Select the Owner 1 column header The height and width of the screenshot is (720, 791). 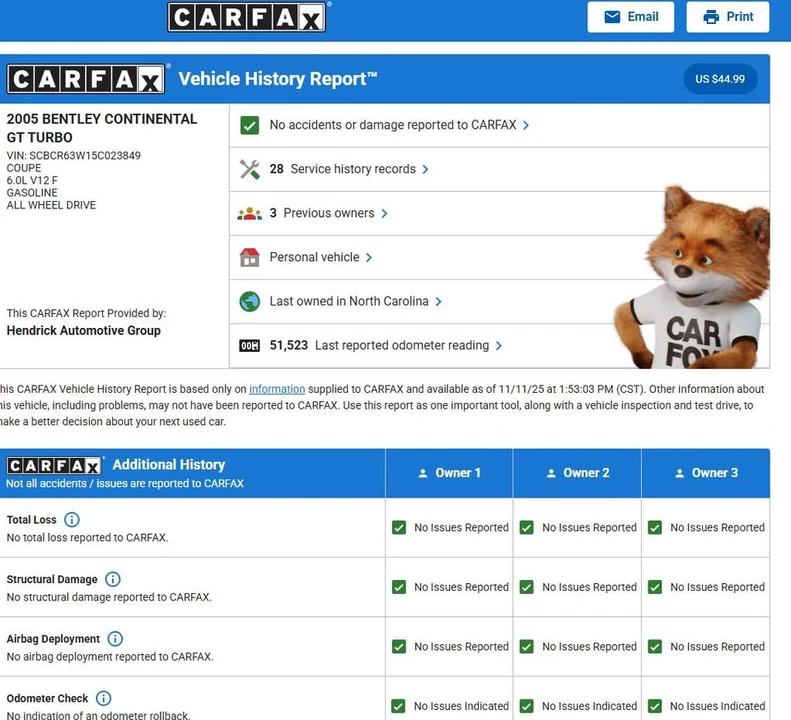[449, 473]
